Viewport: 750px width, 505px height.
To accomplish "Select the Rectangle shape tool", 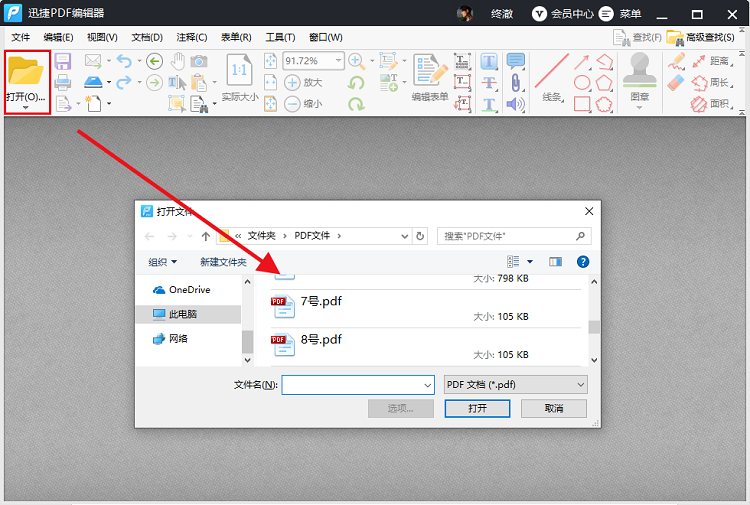I will 582,104.
